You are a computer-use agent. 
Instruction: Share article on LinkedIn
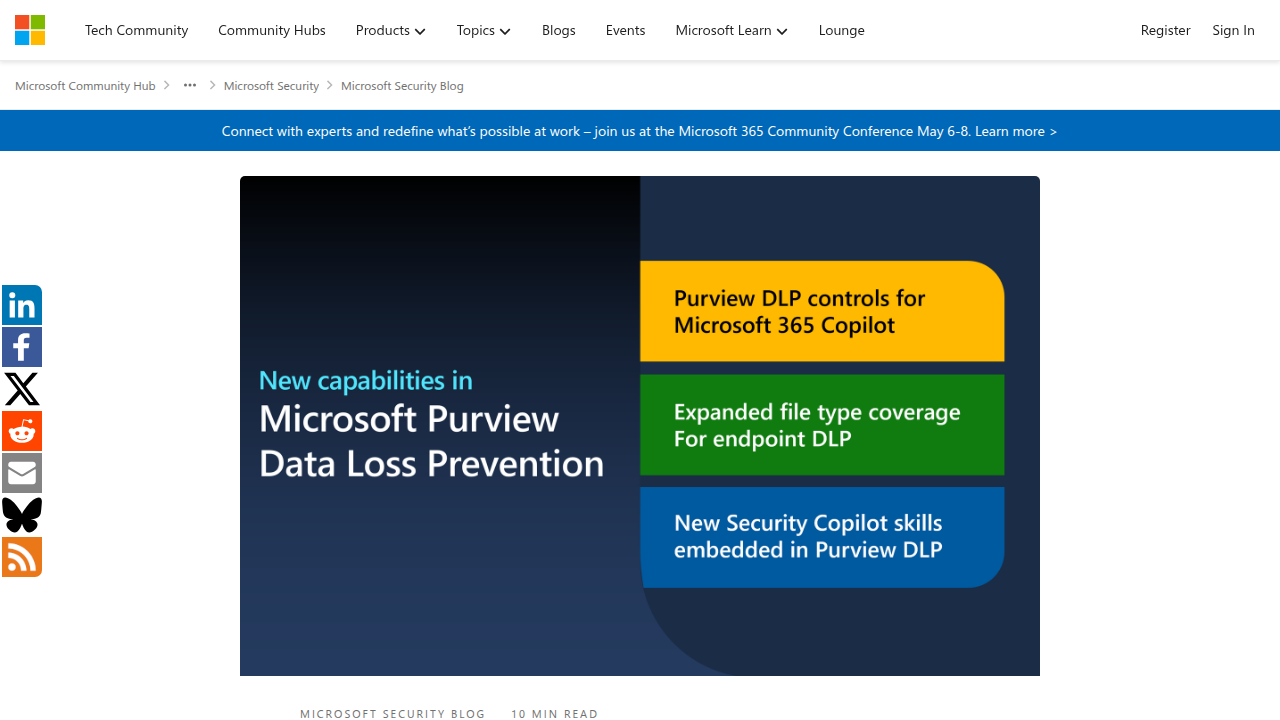pos(22,305)
